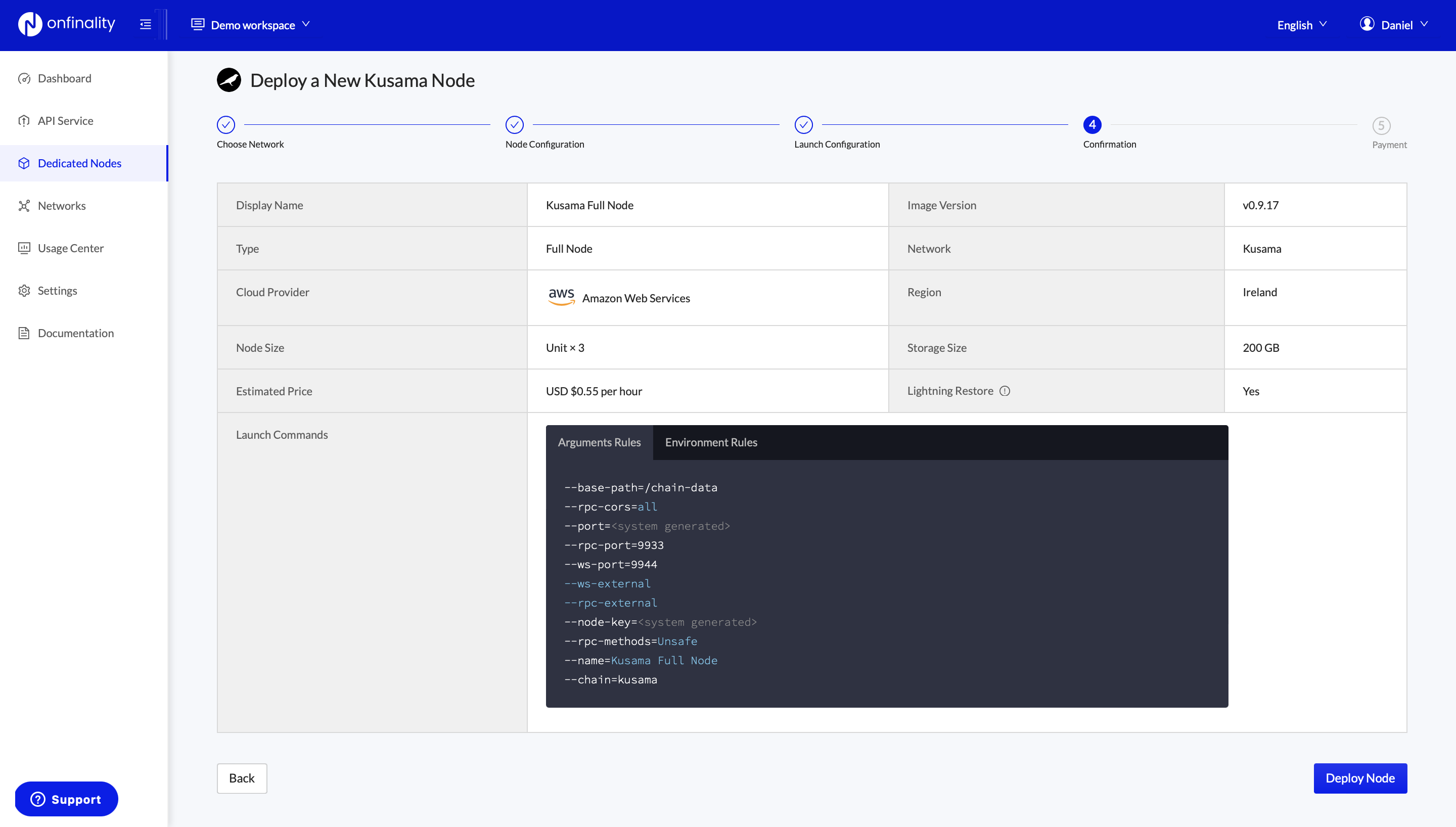Viewport: 1456px width, 827px height.
Task: Collapse the sidebar menu icon
Action: tap(146, 24)
